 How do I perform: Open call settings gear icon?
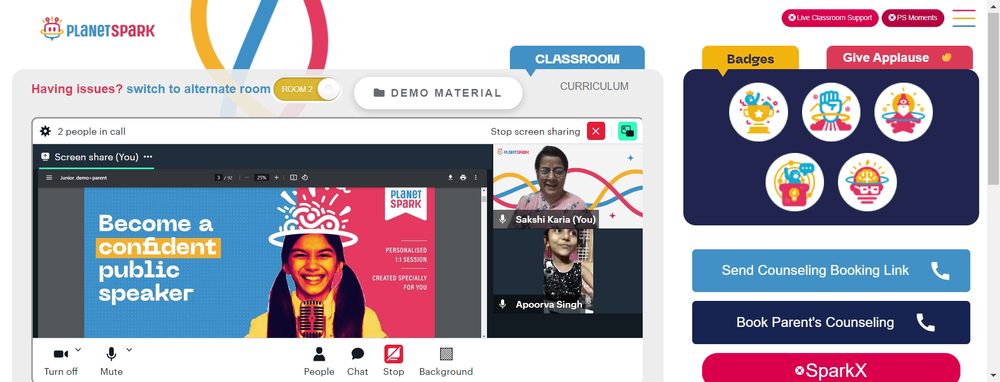[x=45, y=131]
